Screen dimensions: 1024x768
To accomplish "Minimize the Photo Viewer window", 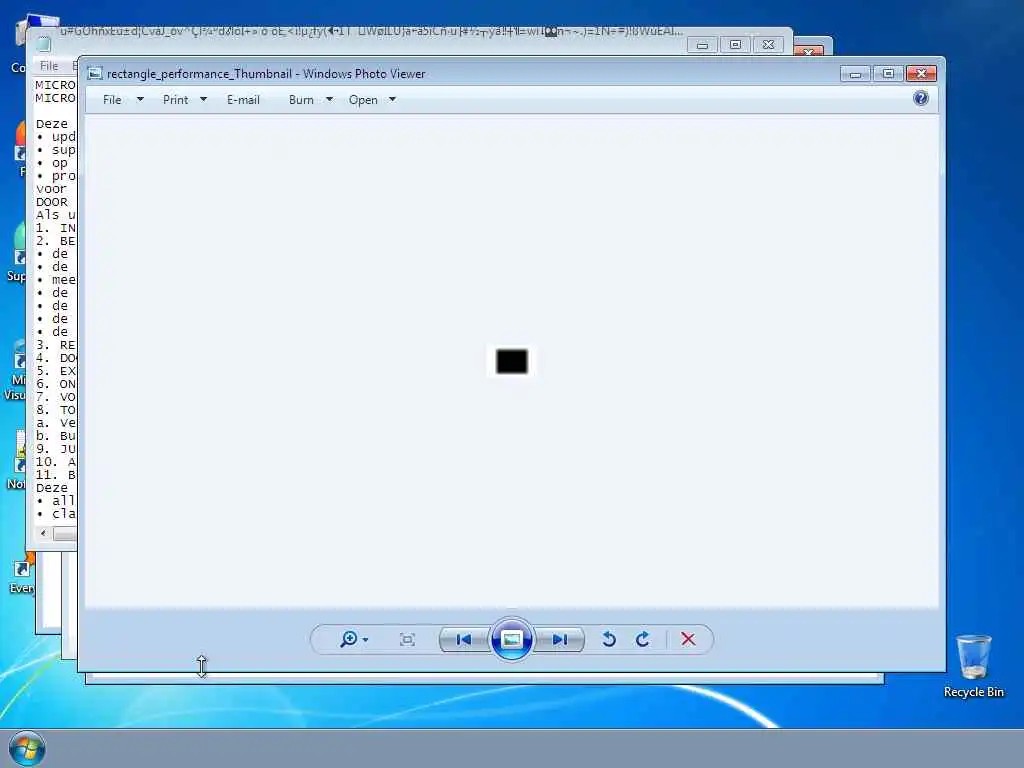I will click(x=856, y=74).
